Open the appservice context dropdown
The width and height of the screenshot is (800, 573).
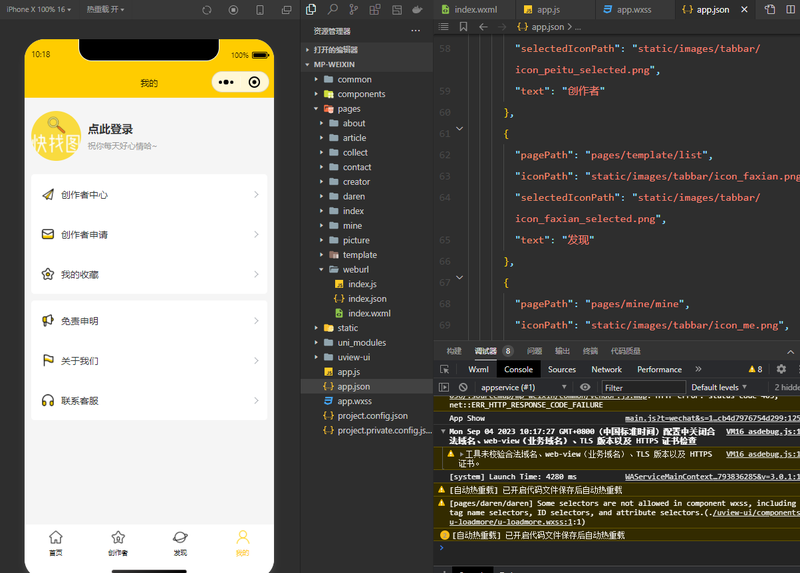(x=523, y=387)
